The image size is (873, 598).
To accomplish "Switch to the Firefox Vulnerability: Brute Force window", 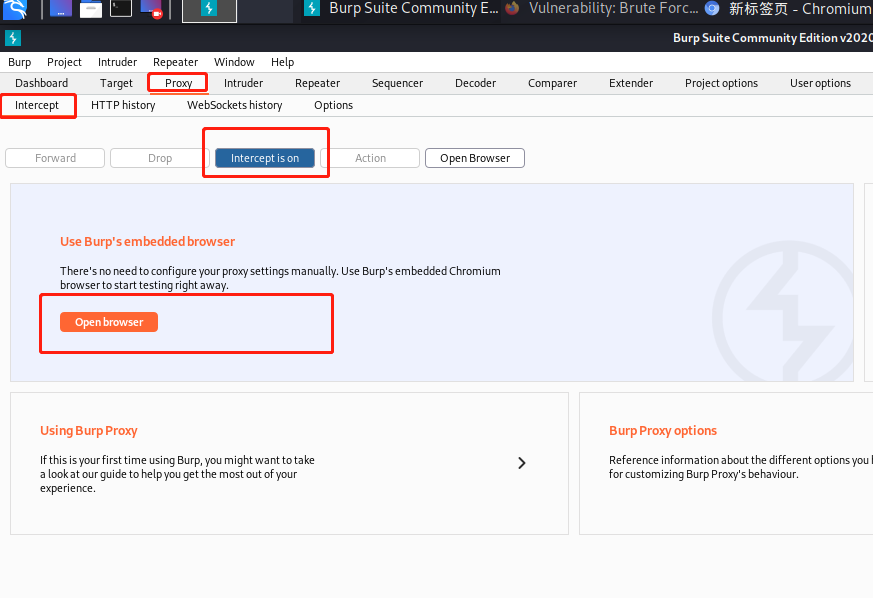I will (x=601, y=9).
